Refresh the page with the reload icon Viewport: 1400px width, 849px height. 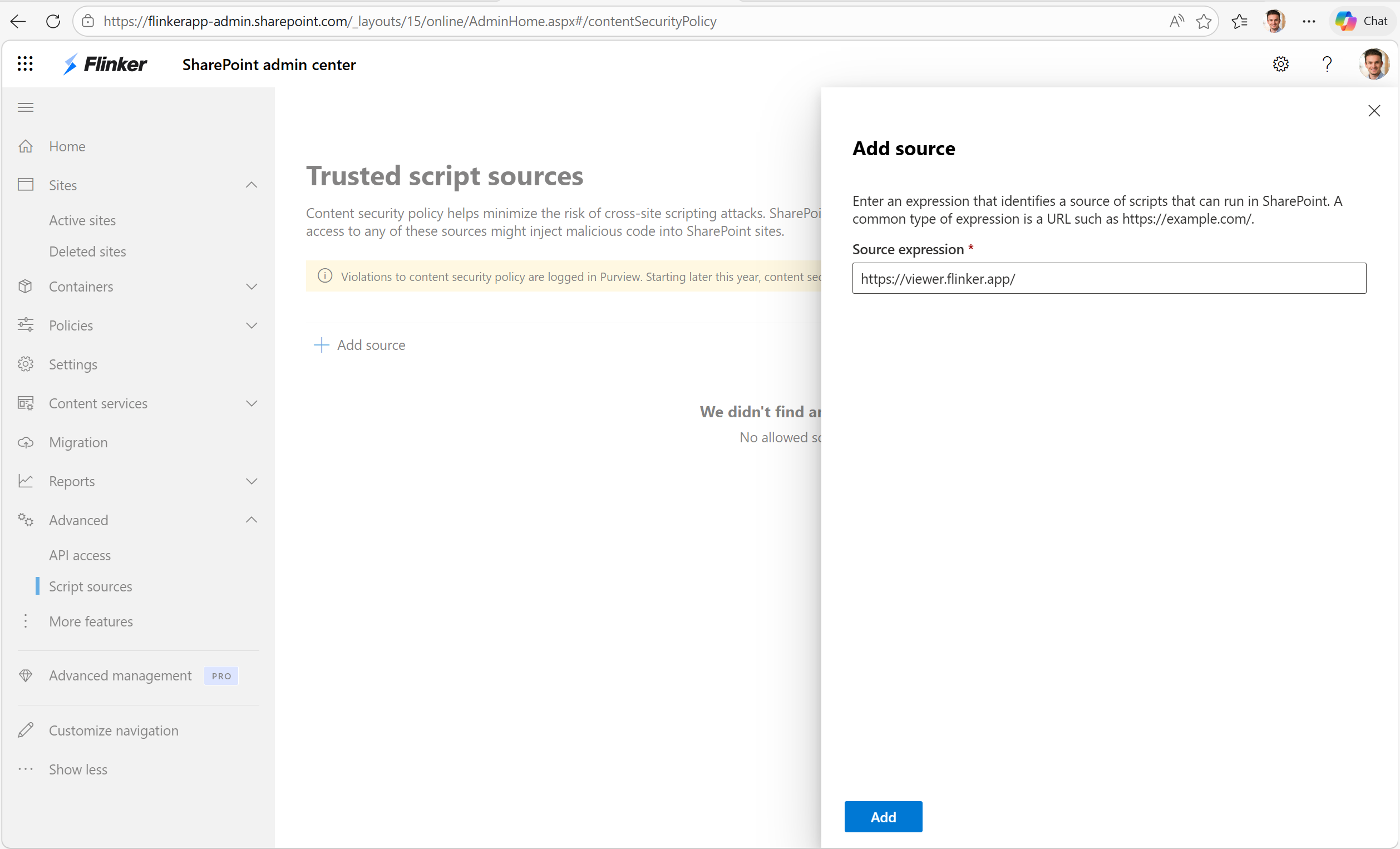pyautogui.click(x=53, y=21)
